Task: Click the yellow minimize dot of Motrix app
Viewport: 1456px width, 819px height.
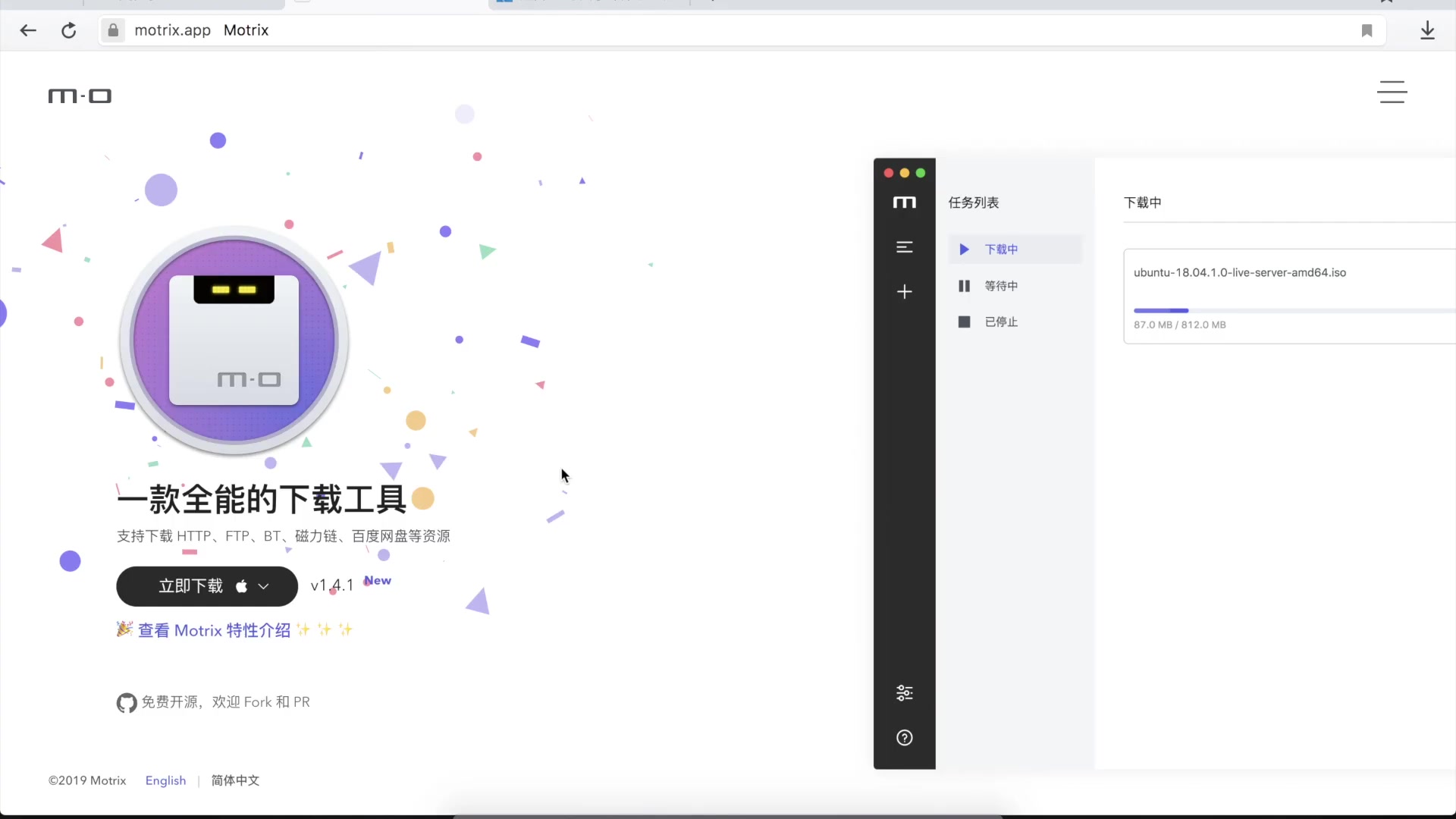Action: 904,173
